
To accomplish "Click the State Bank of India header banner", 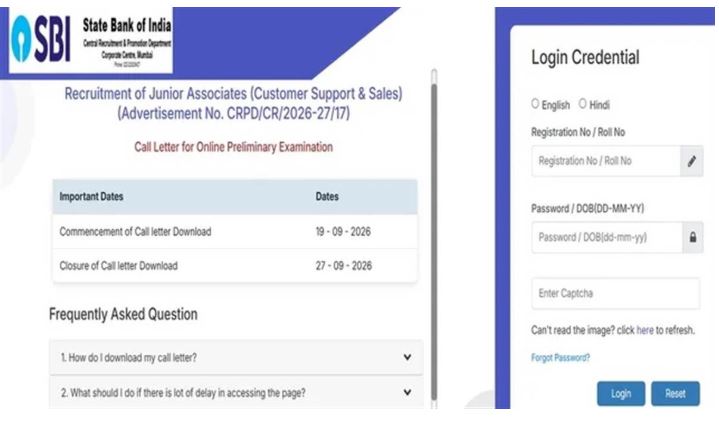I will click(91, 40).
